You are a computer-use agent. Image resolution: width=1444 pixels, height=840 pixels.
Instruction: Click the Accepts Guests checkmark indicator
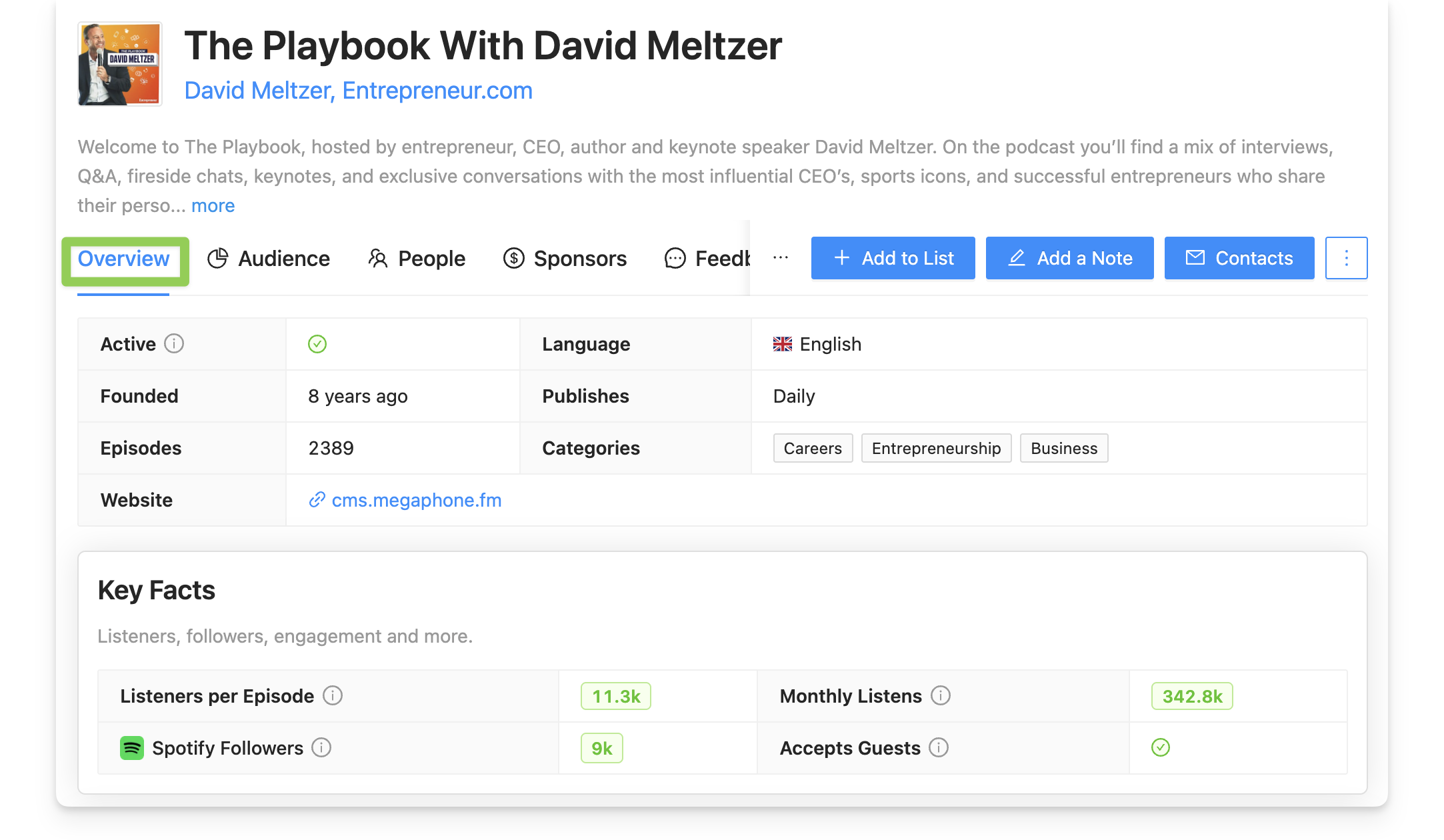[1160, 748]
